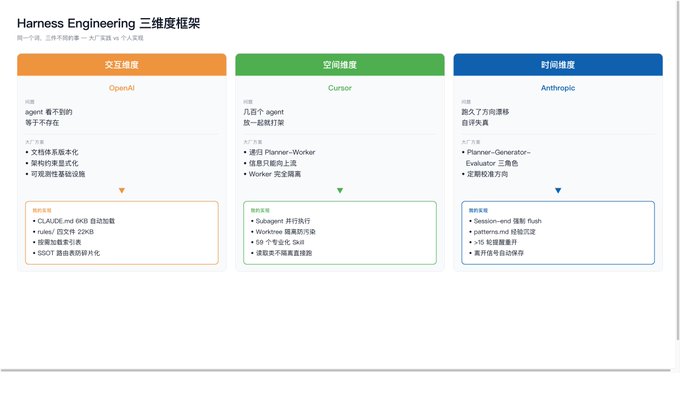Select the orange 交互维度 header
This screenshot has width=680, height=397.
tap(122, 65)
